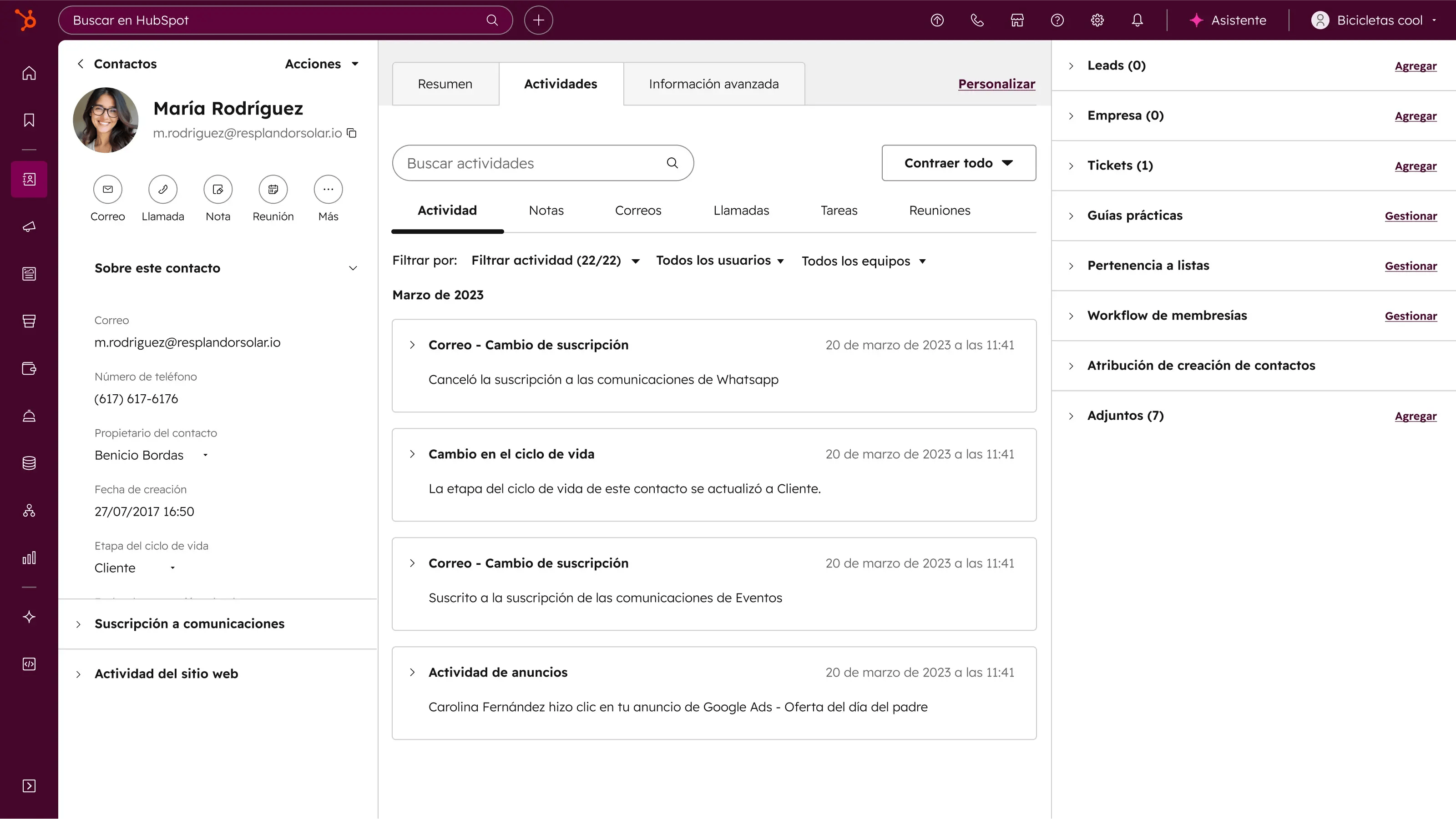Open the help question mark icon
This screenshot has width=1456, height=819.
tap(1057, 20)
